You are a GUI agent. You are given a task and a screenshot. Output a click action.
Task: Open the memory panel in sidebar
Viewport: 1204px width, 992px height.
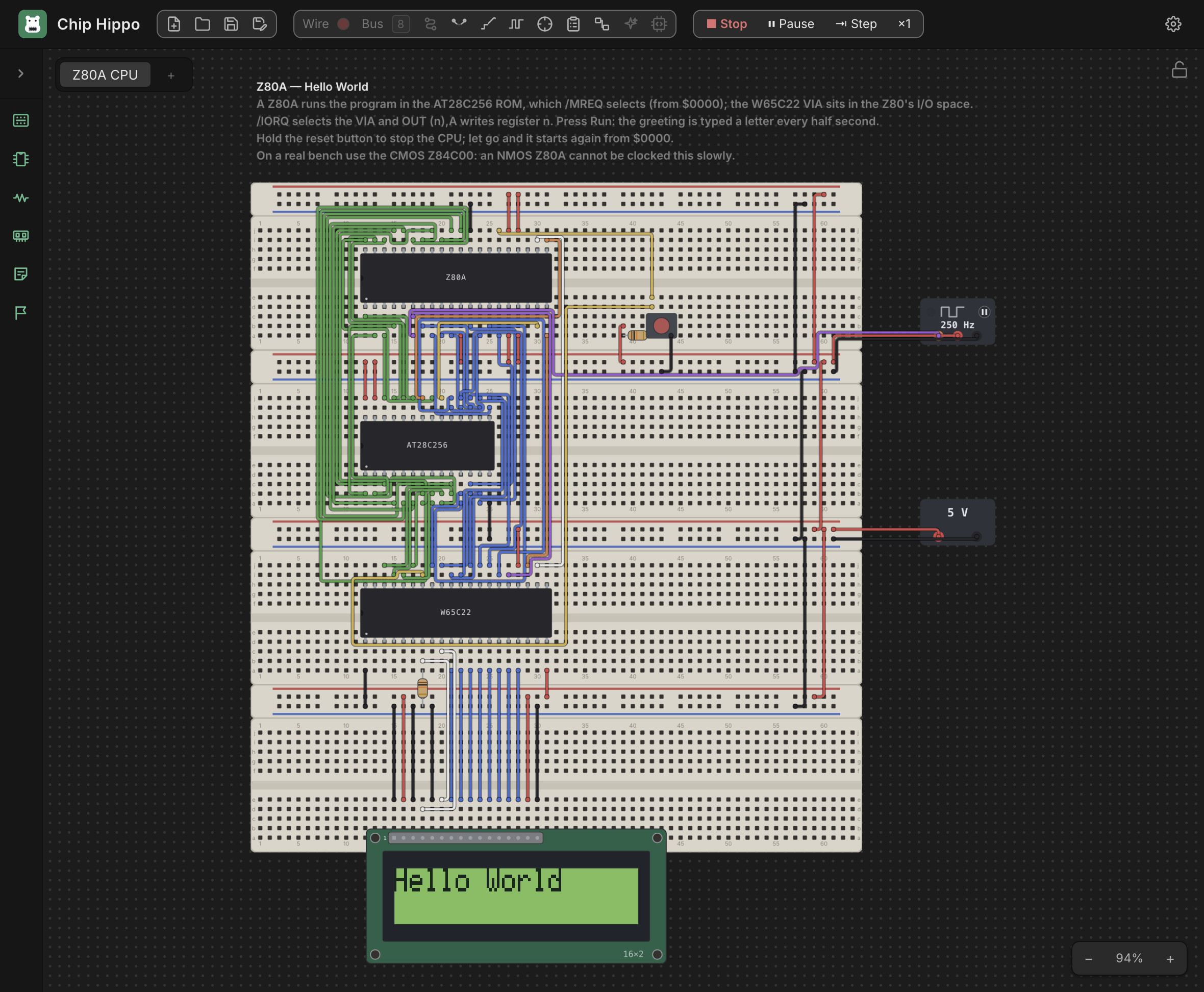(21, 236)
